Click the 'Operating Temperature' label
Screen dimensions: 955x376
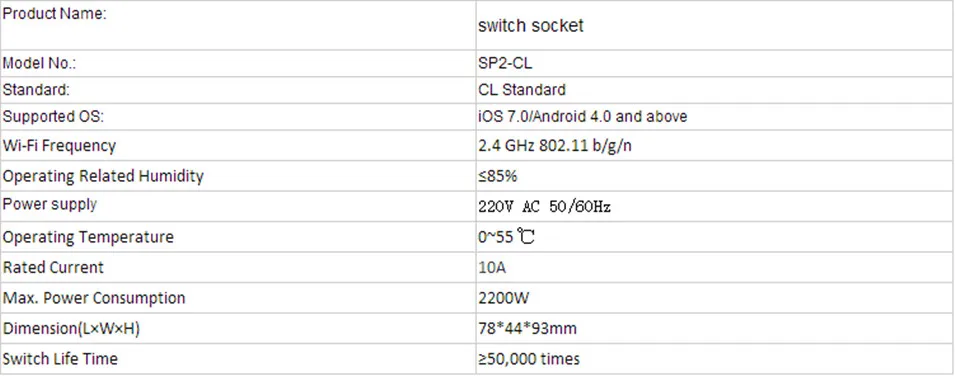88,237
